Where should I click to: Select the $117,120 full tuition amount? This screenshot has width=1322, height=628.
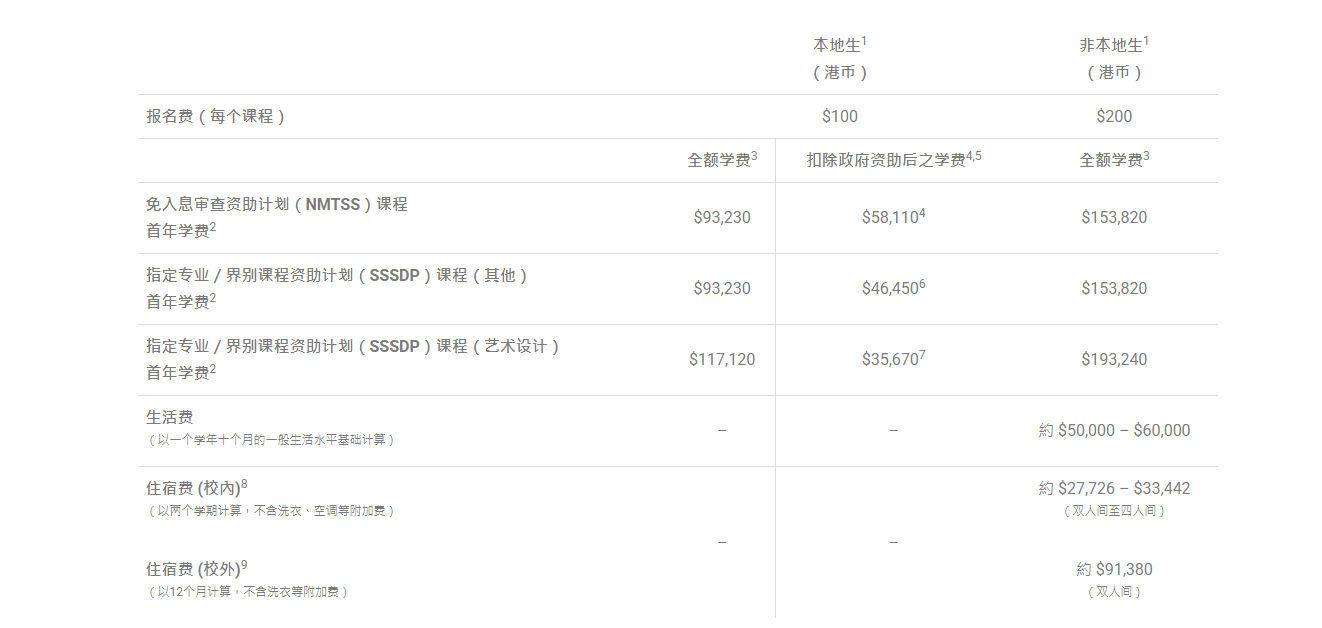point(722,359)
